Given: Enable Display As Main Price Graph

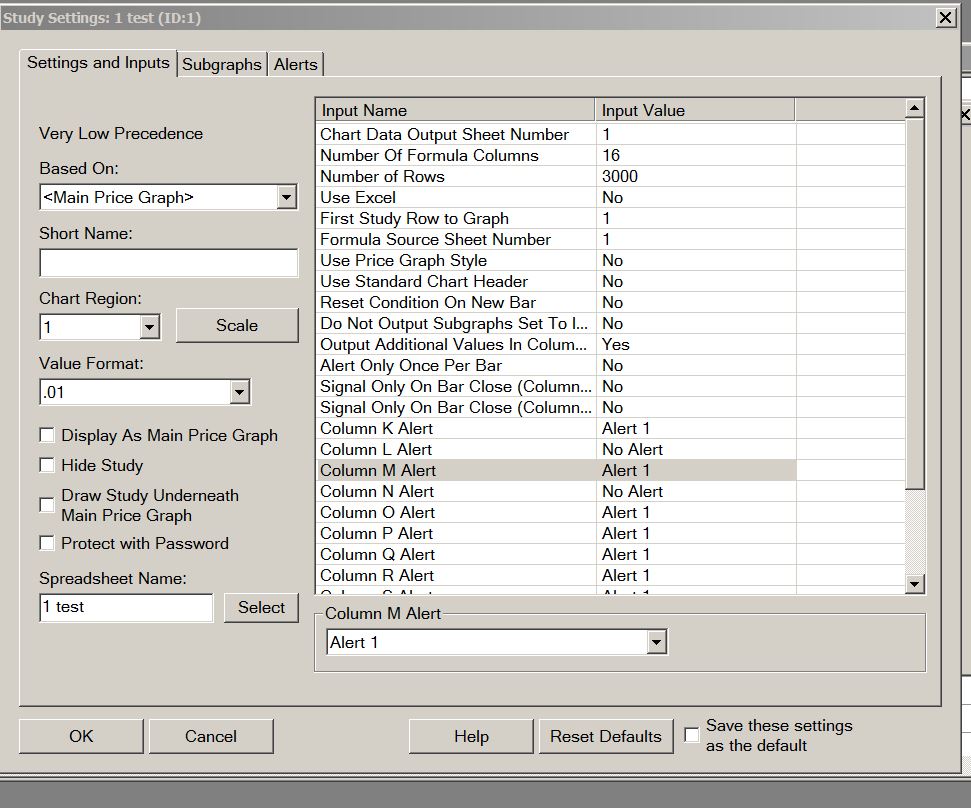Looking at the screenshot, I should [x=47, y=435].
